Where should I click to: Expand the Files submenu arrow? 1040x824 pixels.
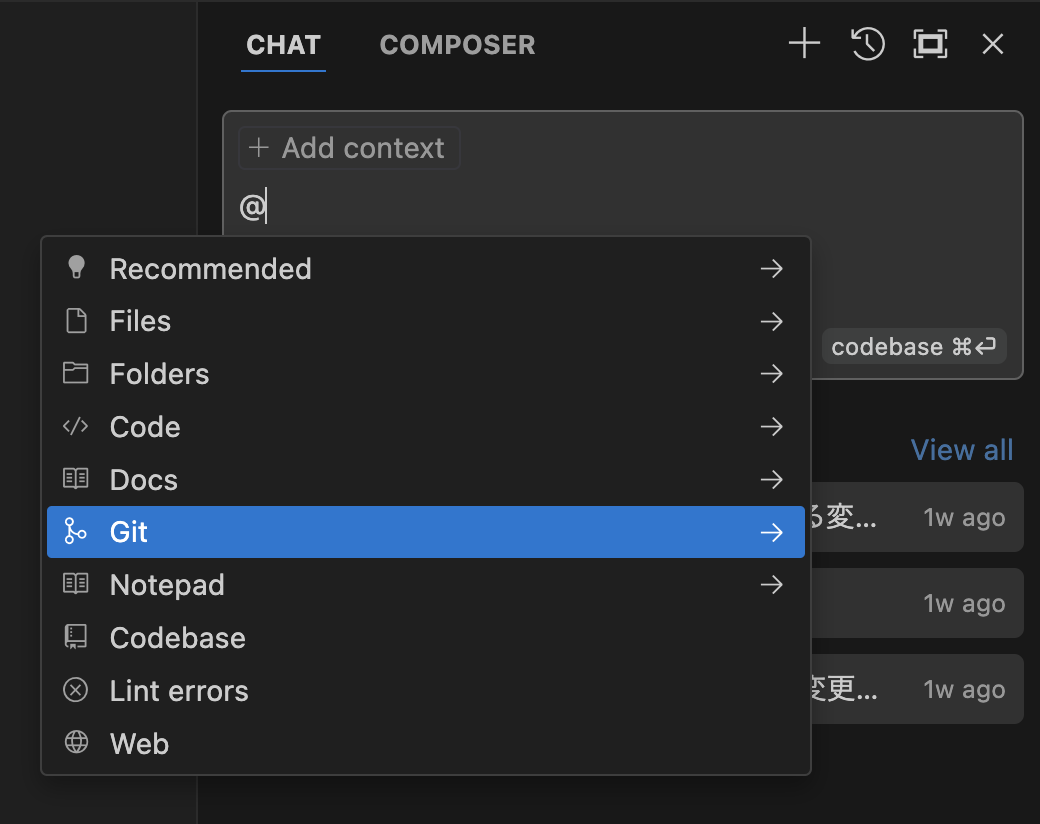point(771,322)
